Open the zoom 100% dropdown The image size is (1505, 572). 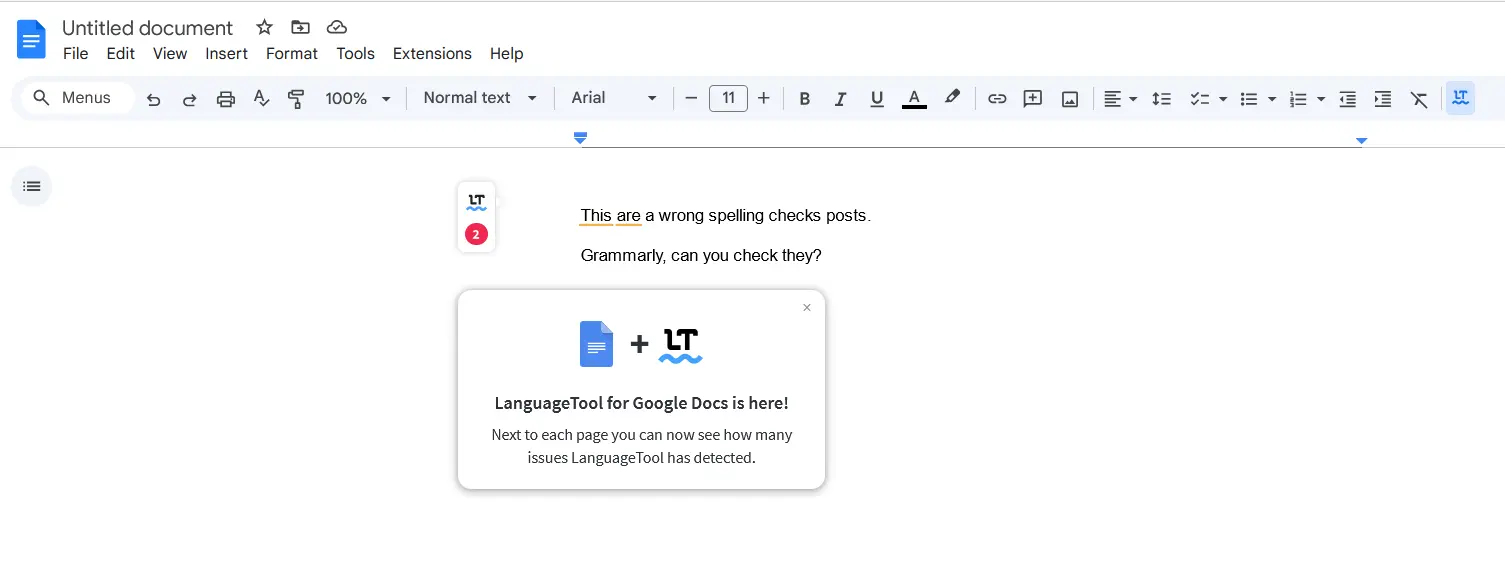pos(358,98)
